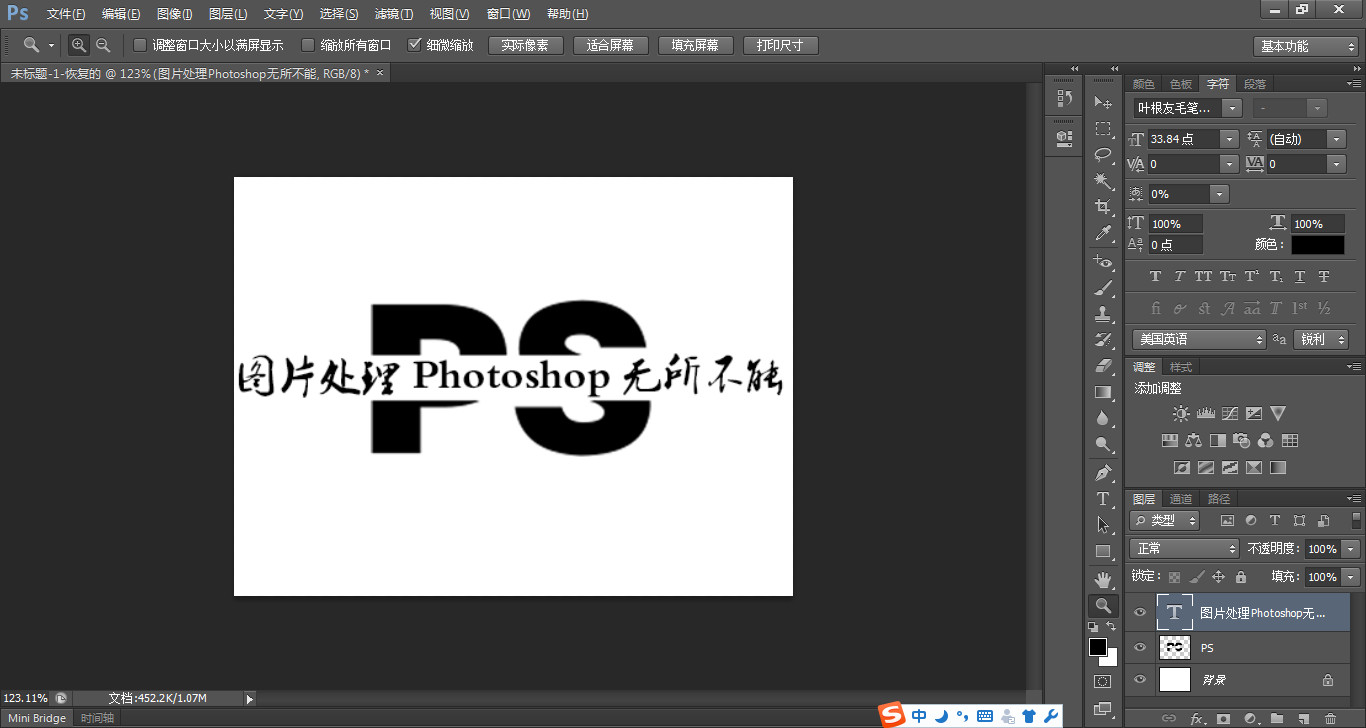Open the leading (自动) dropdown
Image resolution: width=1366 pixels, height=728 pixels.
[x=1337, y=139]
